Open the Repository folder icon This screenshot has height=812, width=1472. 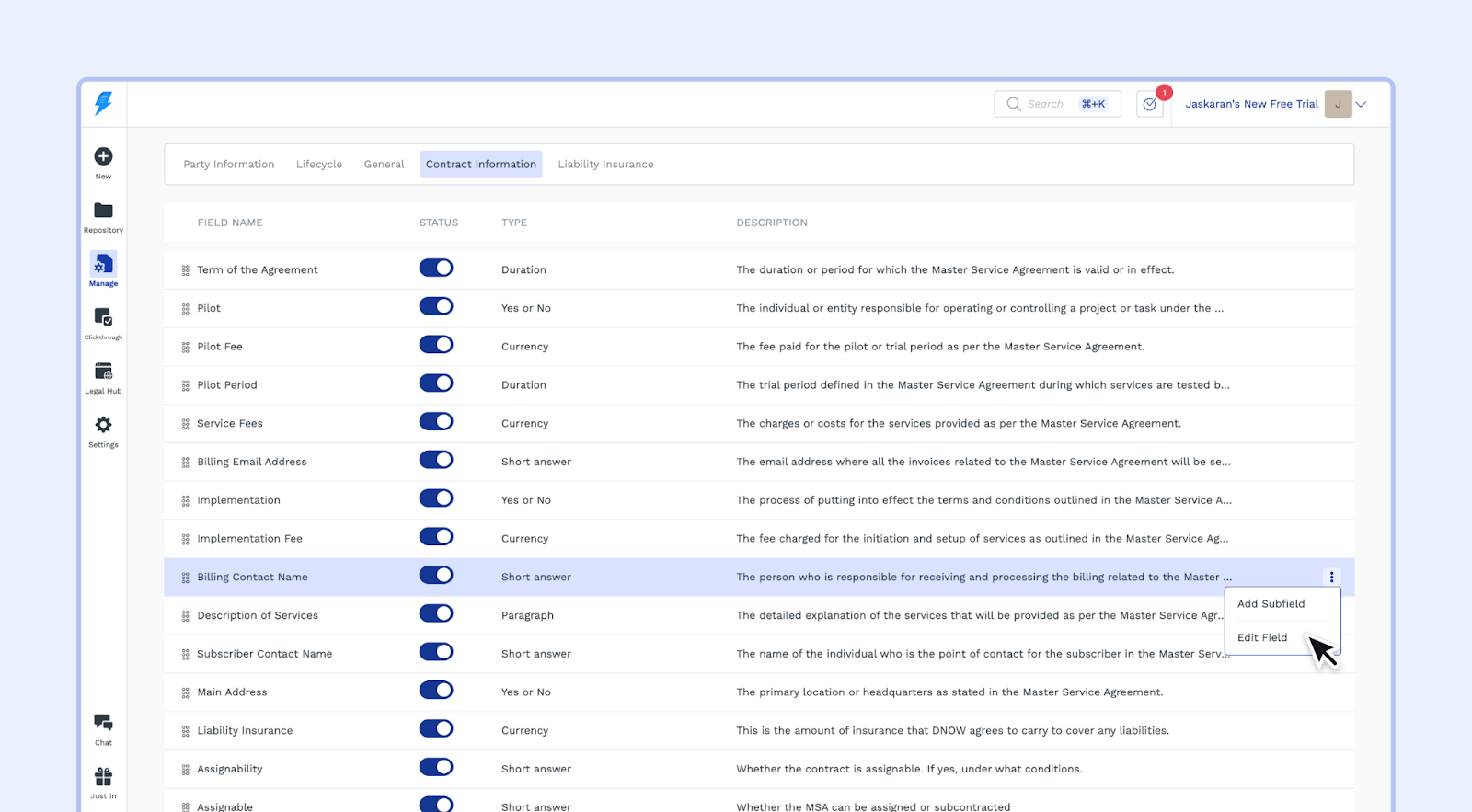click(x=103, y=212)
